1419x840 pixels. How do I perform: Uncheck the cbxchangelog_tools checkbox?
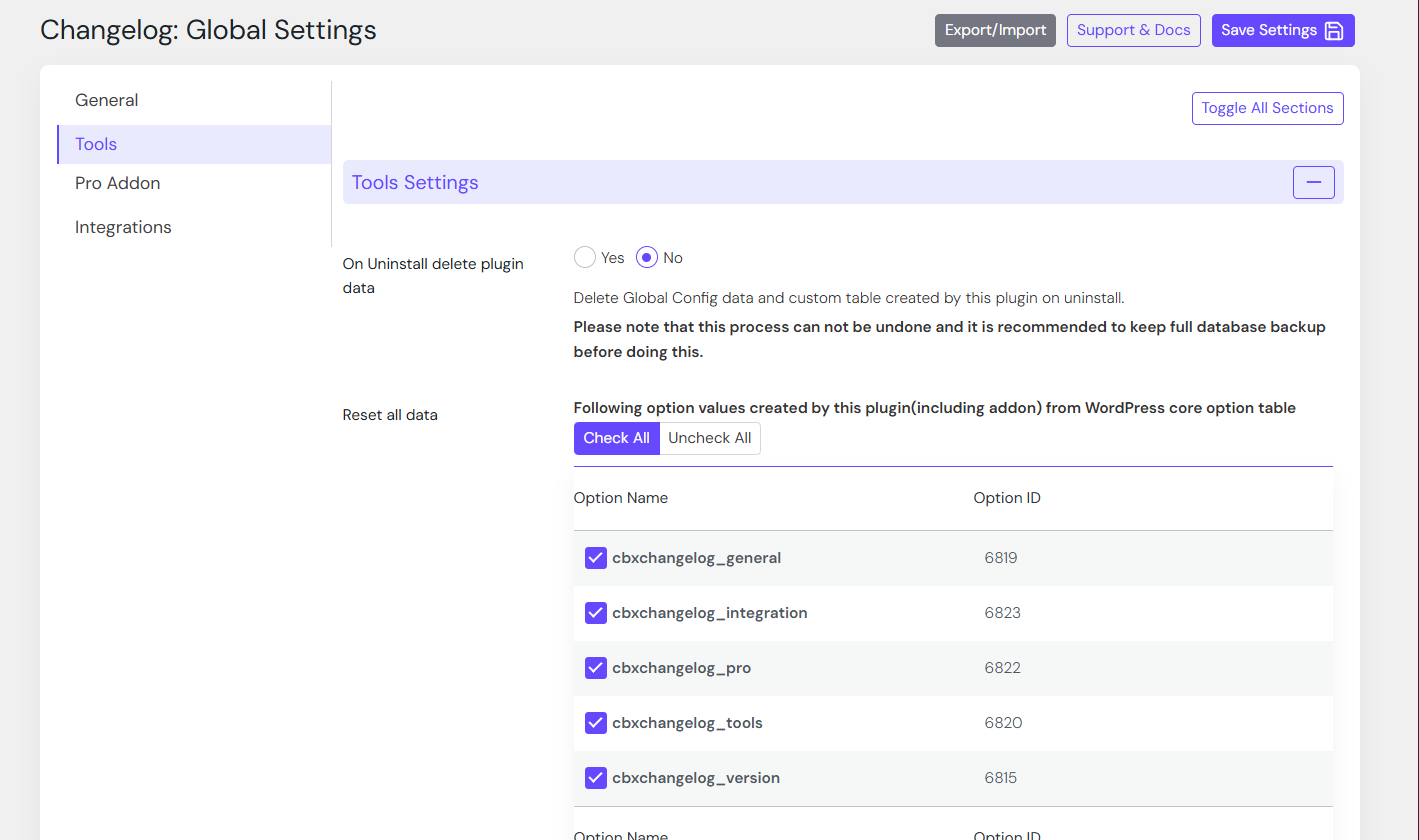tap(596, 723)
